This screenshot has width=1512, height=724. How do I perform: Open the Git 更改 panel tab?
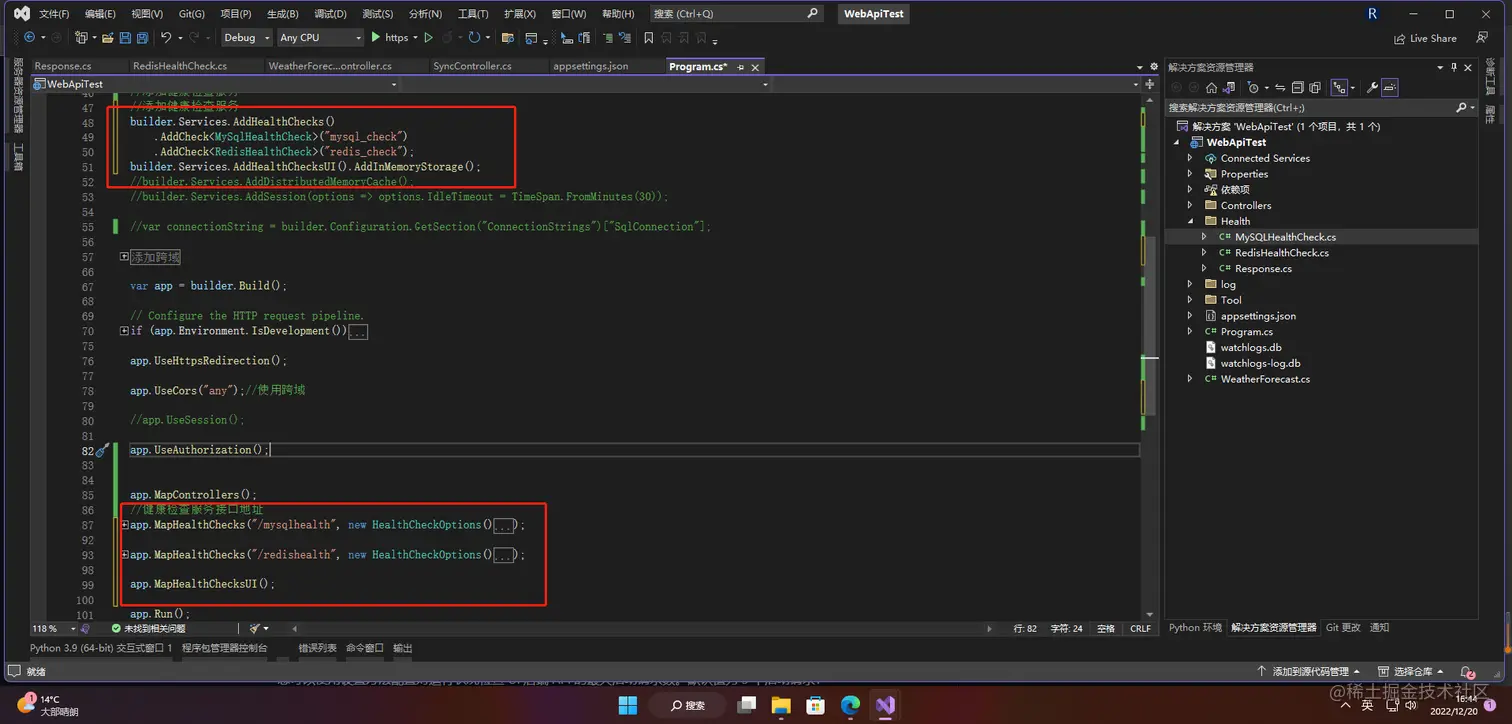(x=1343, y=628)
